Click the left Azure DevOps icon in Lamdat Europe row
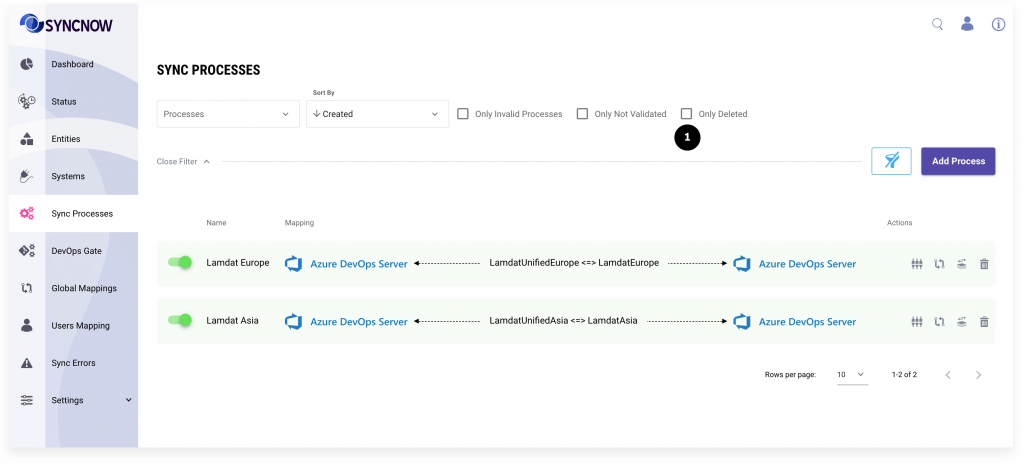The image size is (1024, 463). click(x=293, y=264)
